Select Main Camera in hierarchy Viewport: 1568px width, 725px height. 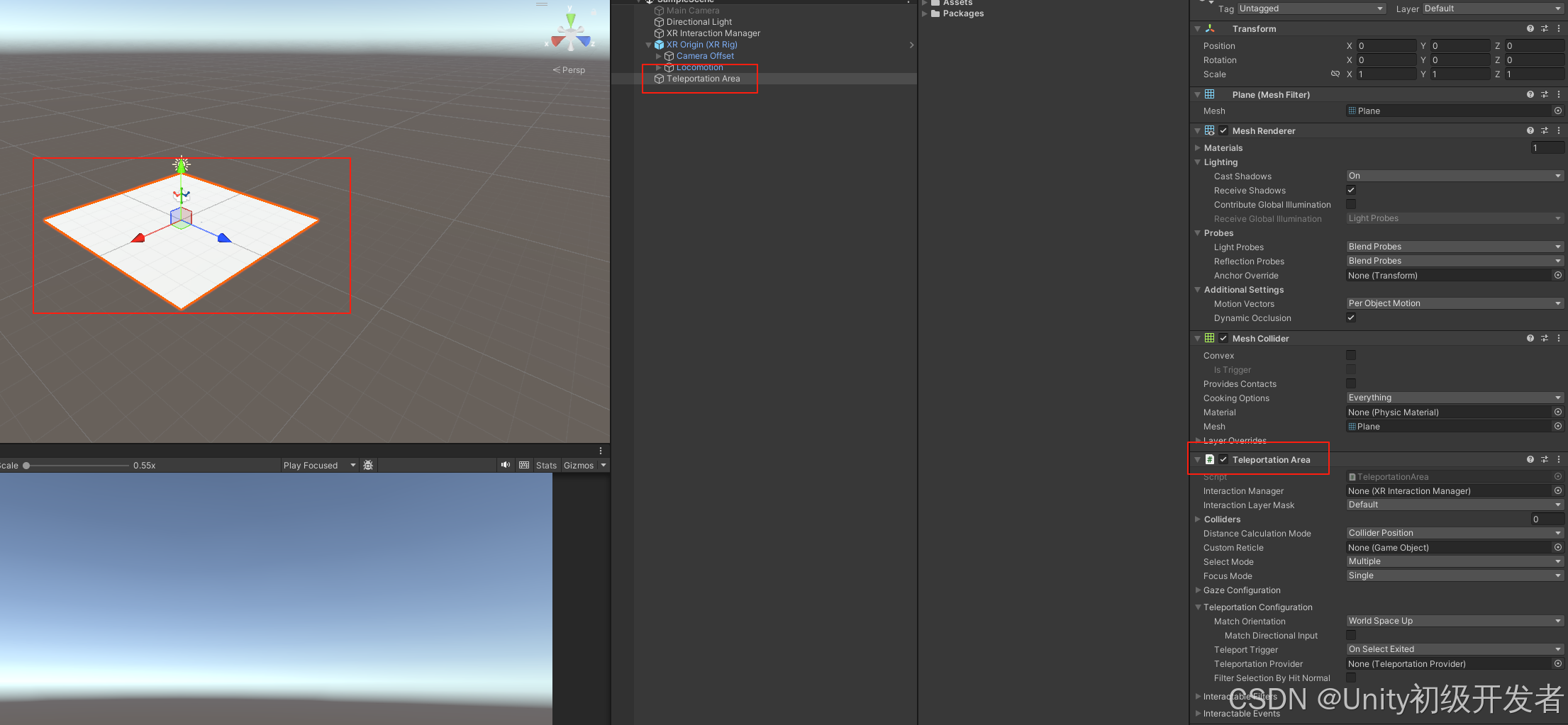pos(692,11)
